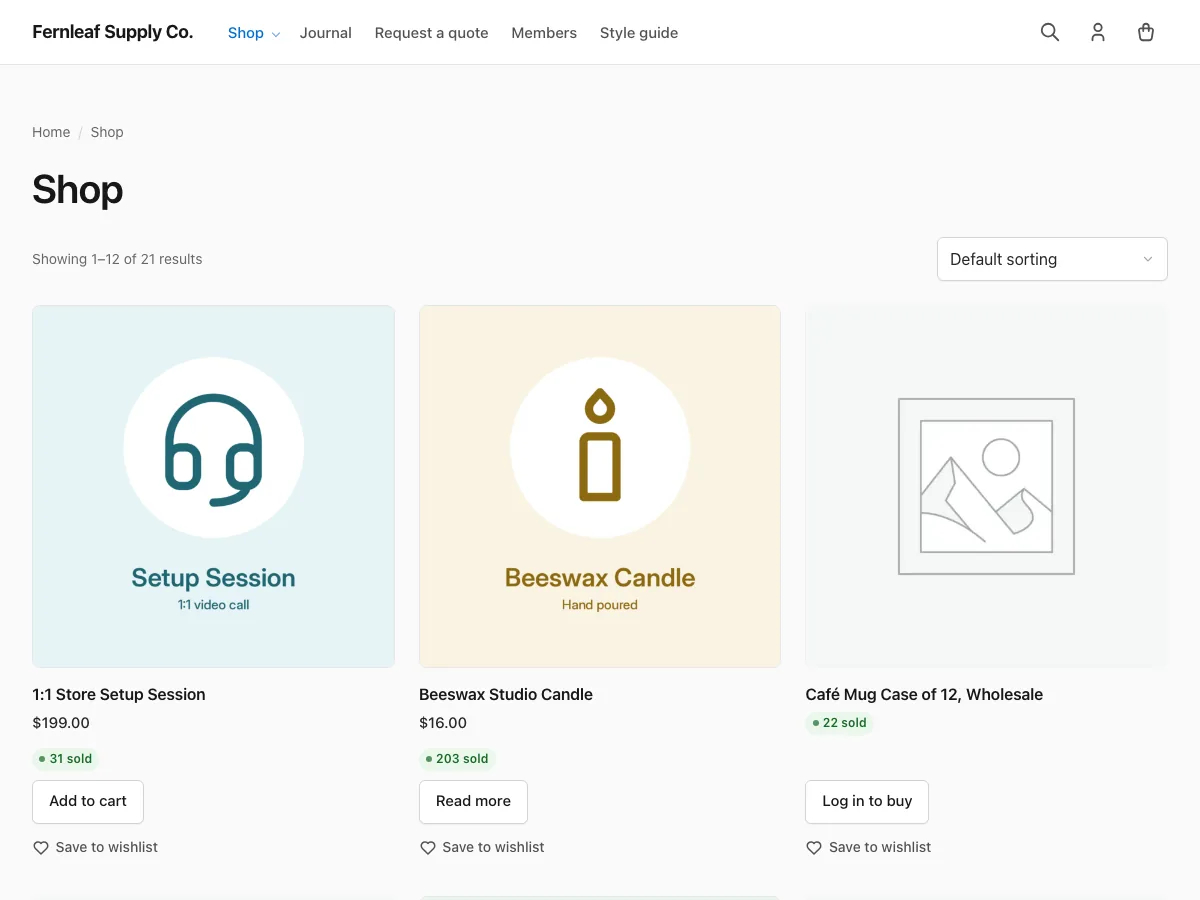Screen dimensions: 1200x900
Task: Go to Fernleaf Supply Co. homepage logo
Action: pos(112,32)
